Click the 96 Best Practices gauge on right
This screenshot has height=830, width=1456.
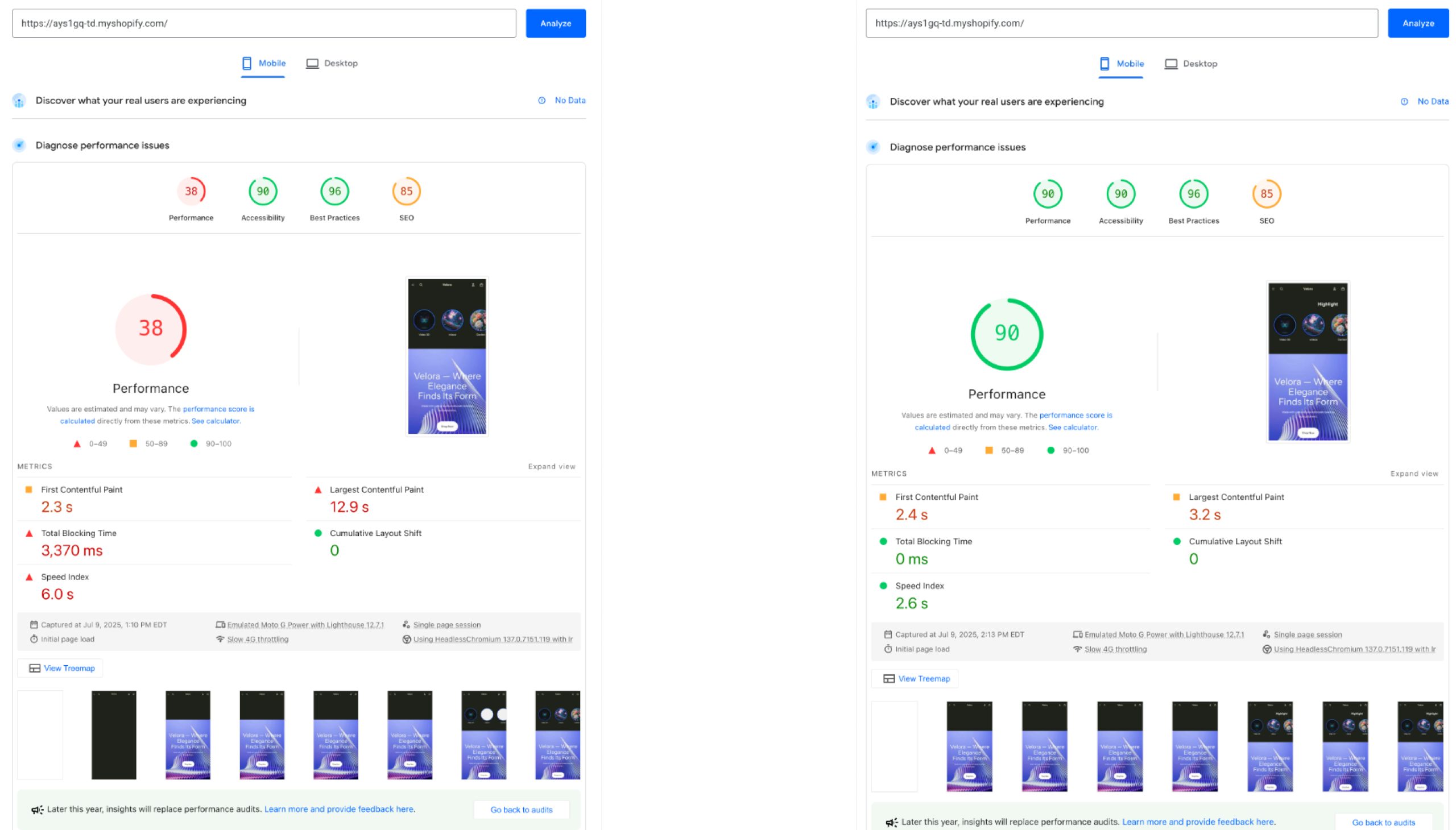pos(1193,194)
